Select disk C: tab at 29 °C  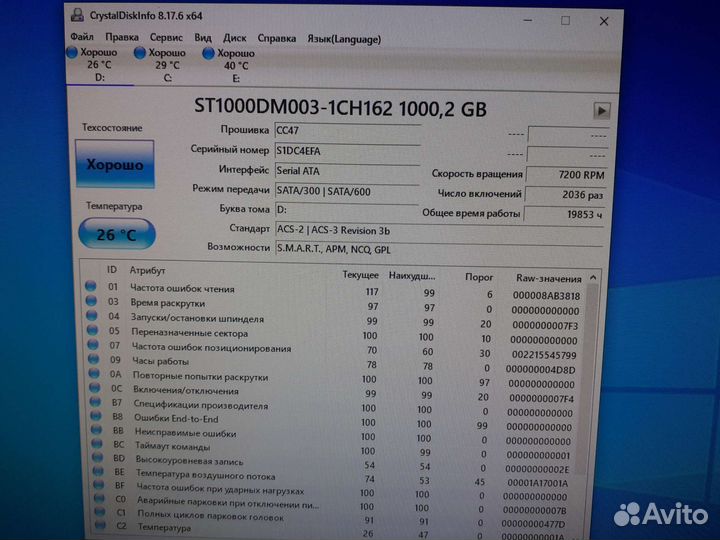pyautogui.click(x=167, y=65)
